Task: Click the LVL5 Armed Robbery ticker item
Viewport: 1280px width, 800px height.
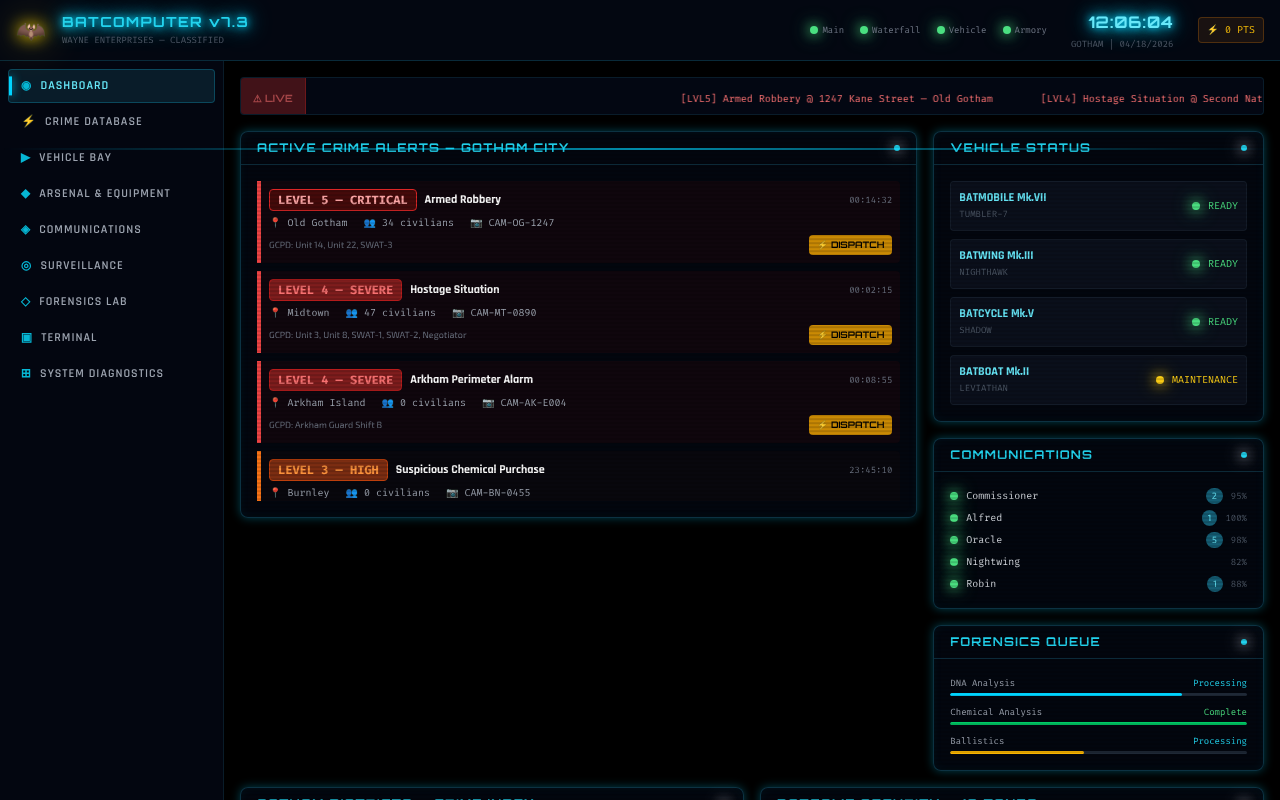Action: click(x=836, y=99)
